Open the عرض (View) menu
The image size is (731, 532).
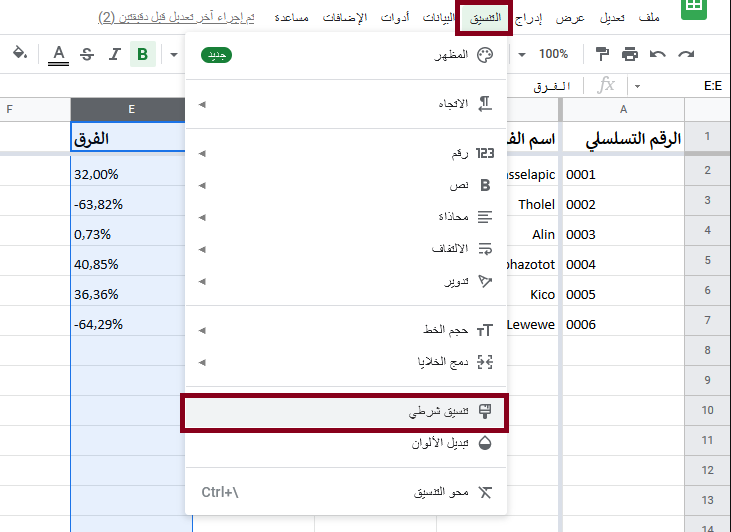point(570,18)
